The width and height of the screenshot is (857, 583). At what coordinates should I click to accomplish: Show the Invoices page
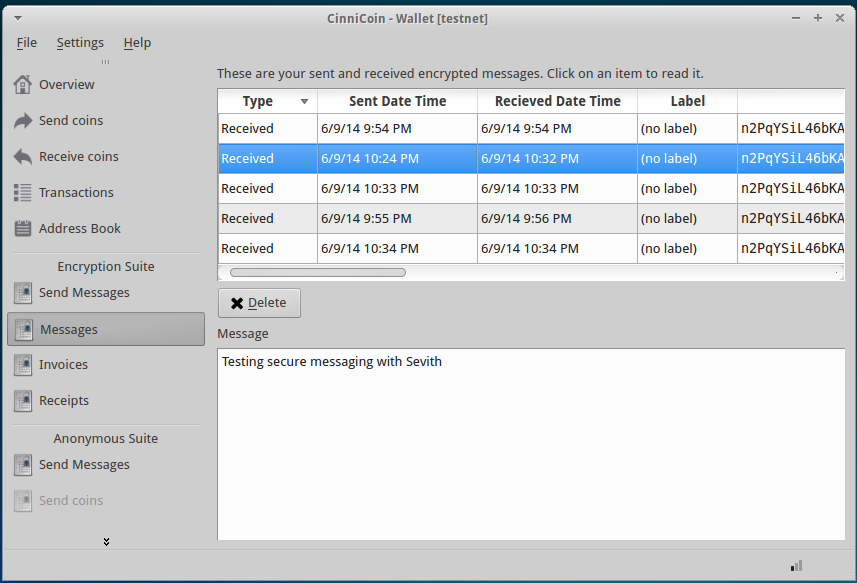[x=63, y=365]
